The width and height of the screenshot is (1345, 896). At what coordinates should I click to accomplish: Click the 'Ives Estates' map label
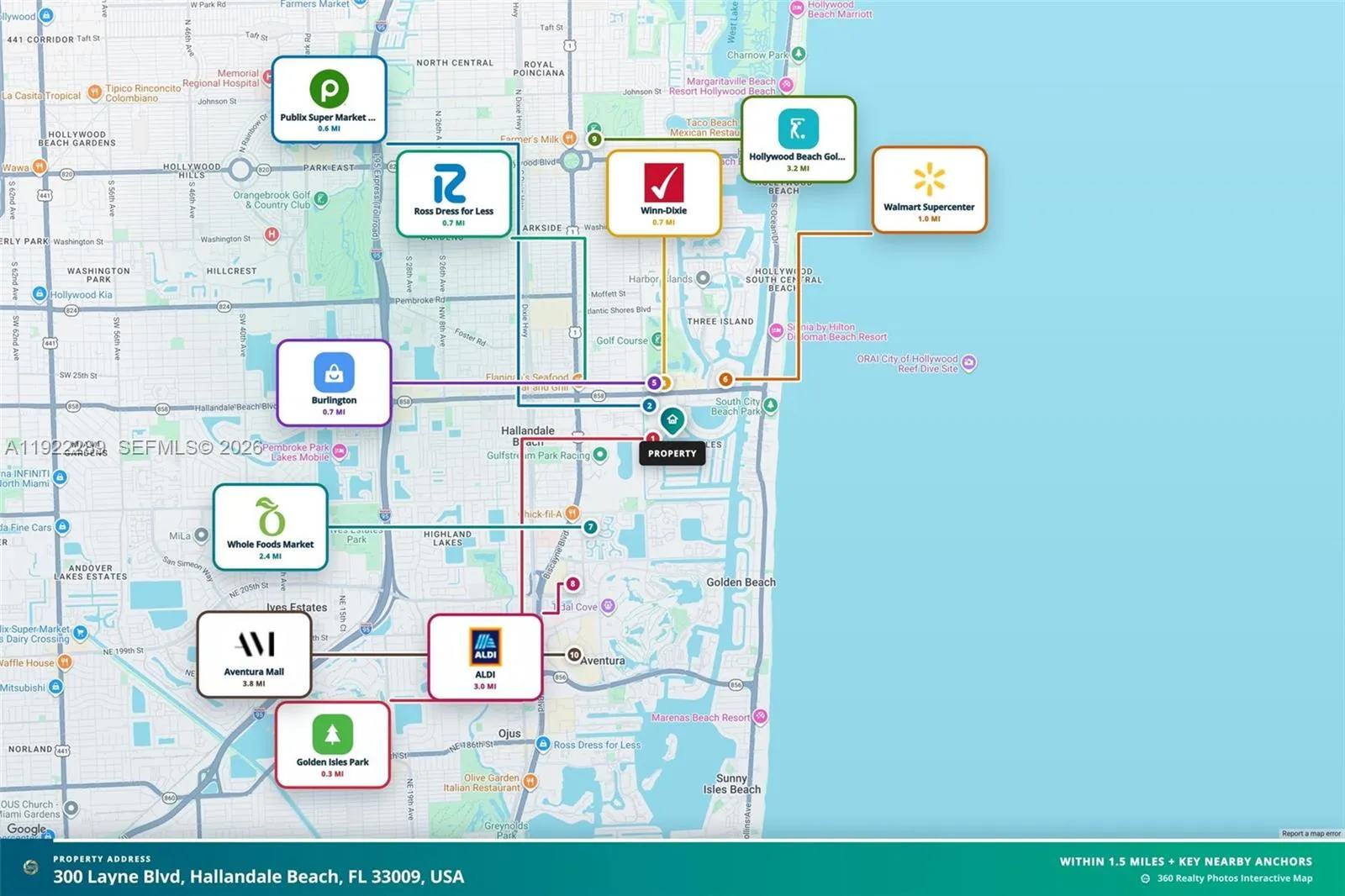(297, 607)
